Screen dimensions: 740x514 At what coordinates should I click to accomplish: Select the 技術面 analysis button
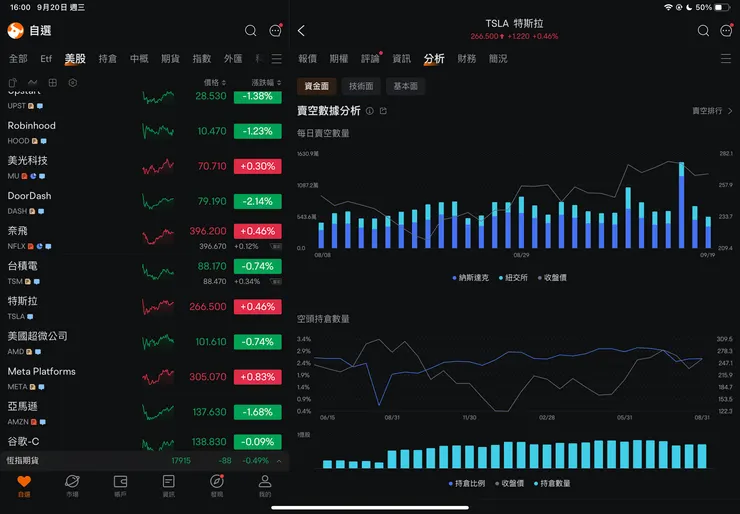(x=361, y=86)
